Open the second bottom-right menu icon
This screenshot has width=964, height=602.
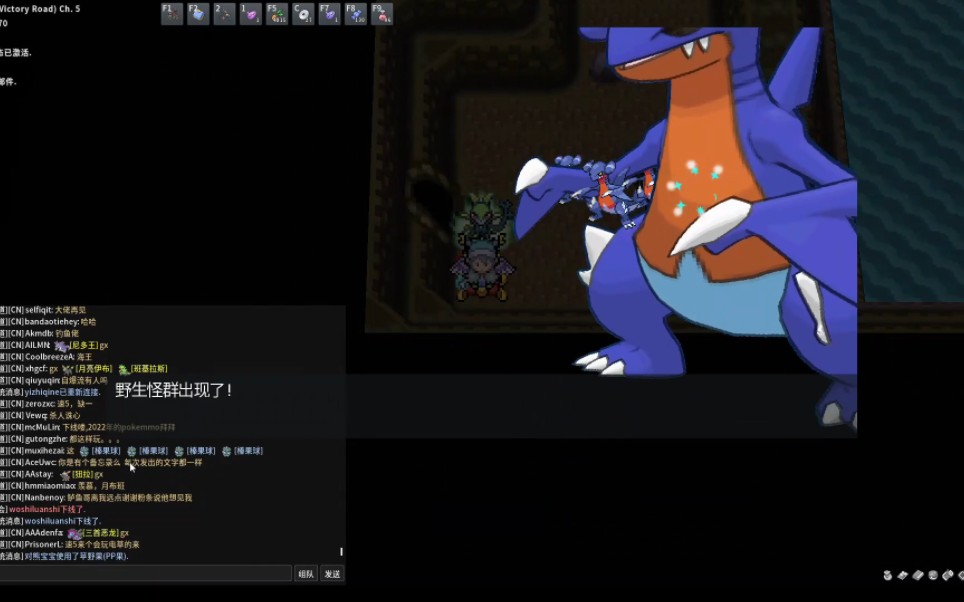903,575
